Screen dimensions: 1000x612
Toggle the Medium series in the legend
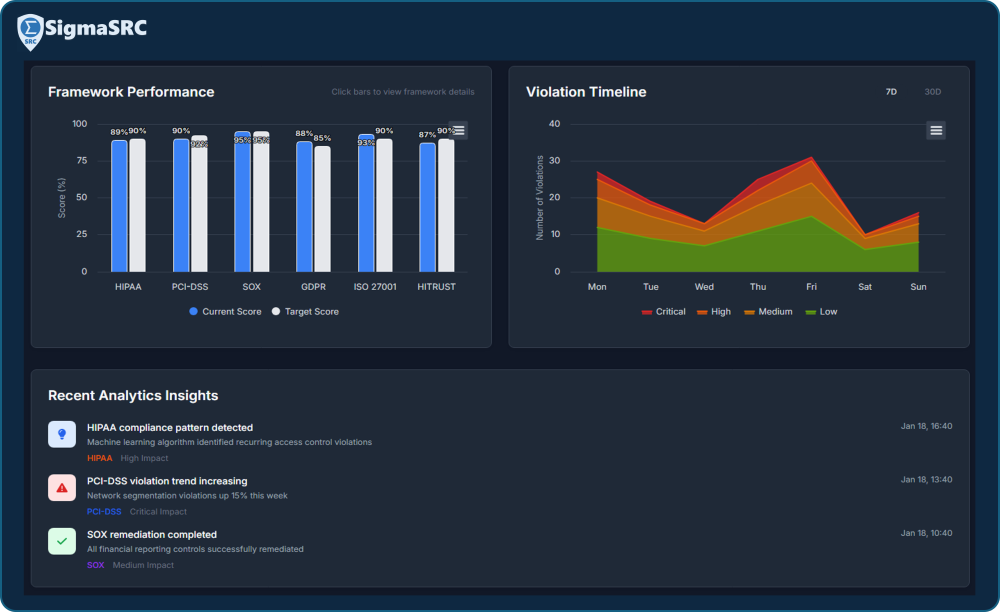(x=768, y=312)
